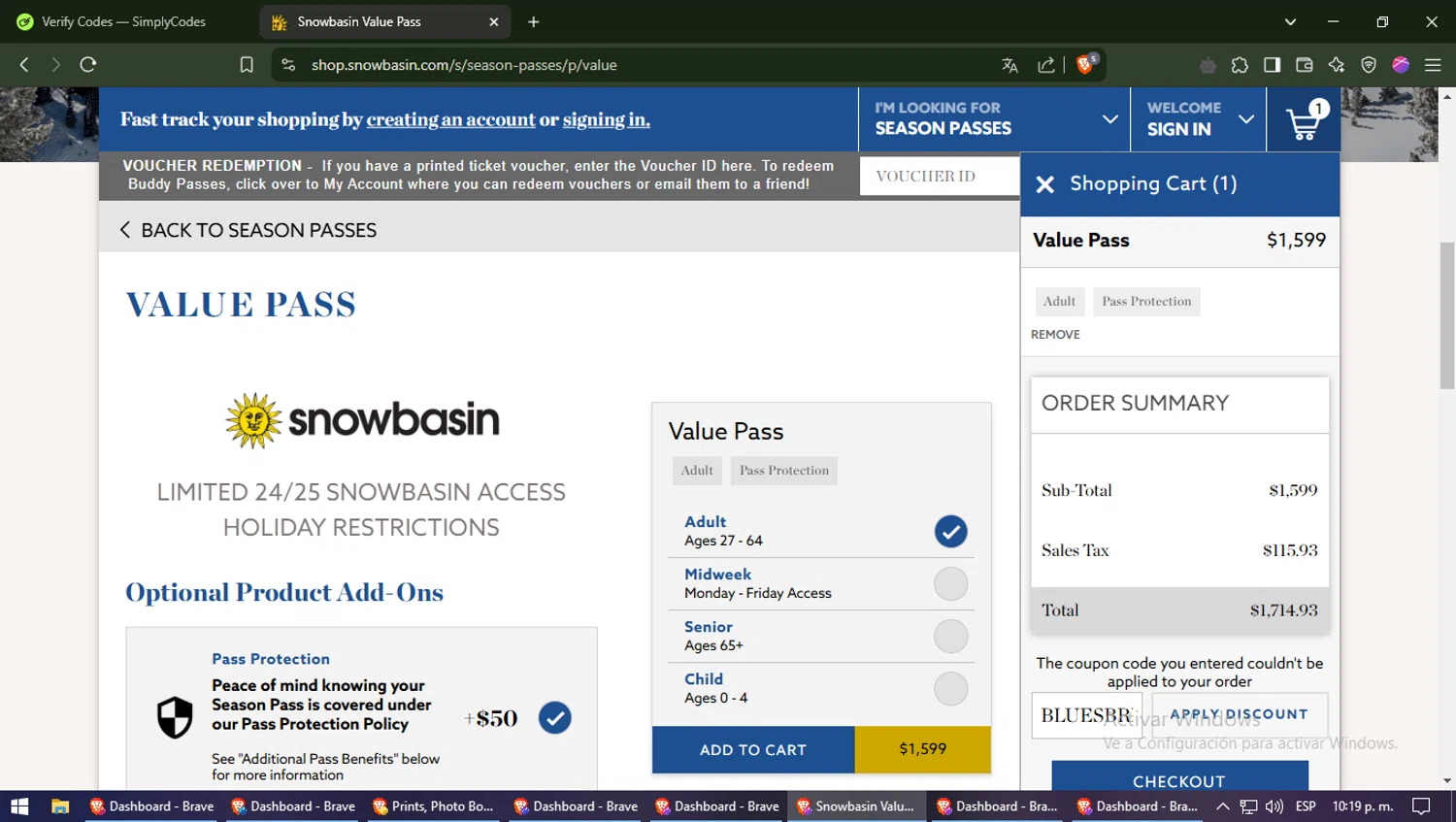Click the translate page icon

(1009, 65)
